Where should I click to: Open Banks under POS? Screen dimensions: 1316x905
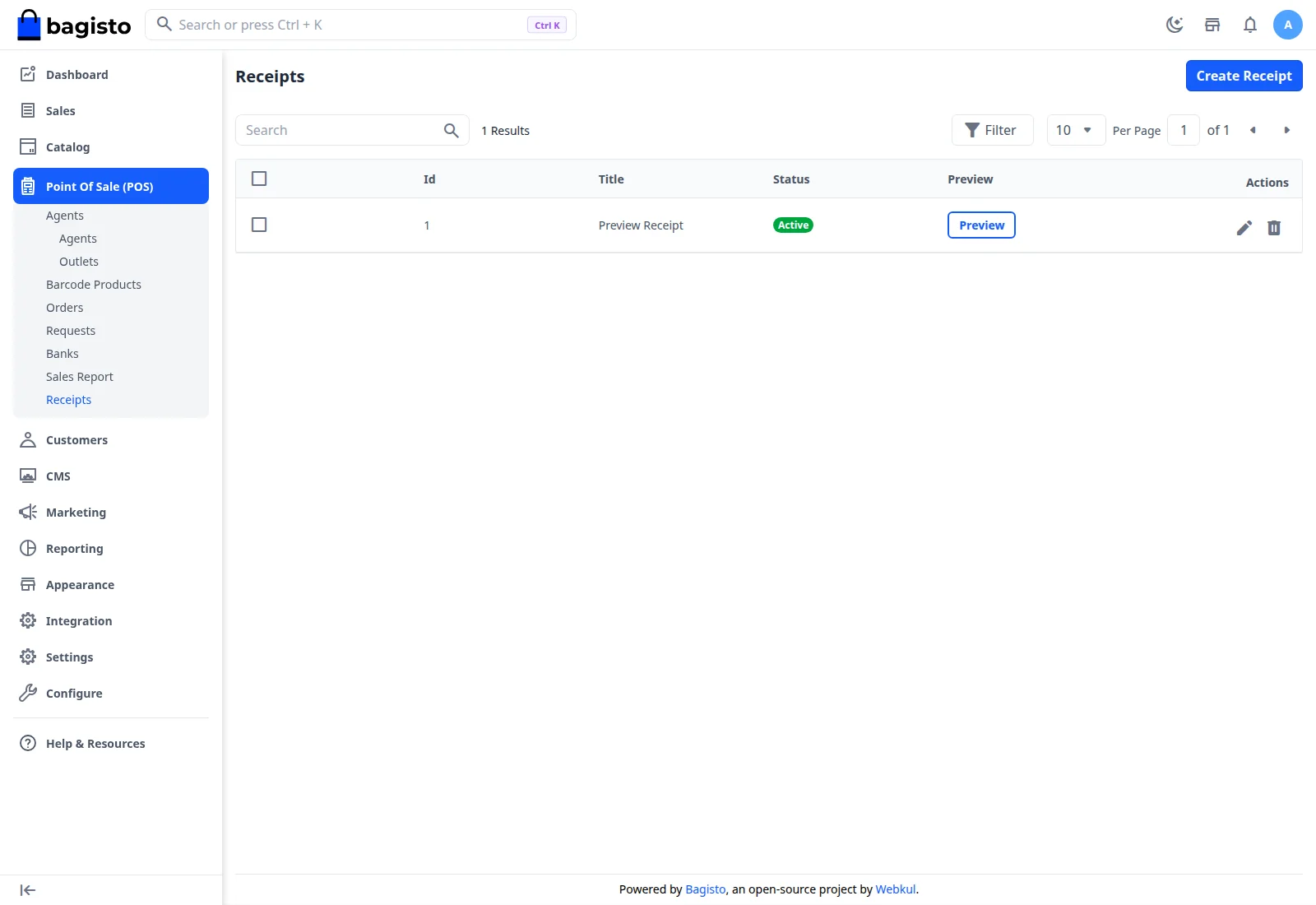coord(63,354)
